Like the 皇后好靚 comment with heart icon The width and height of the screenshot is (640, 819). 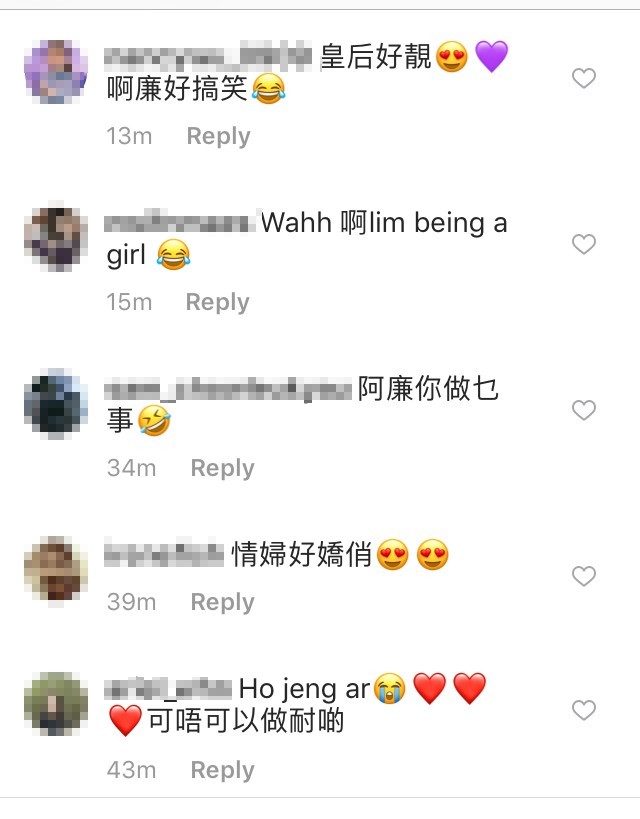[584, 78]
